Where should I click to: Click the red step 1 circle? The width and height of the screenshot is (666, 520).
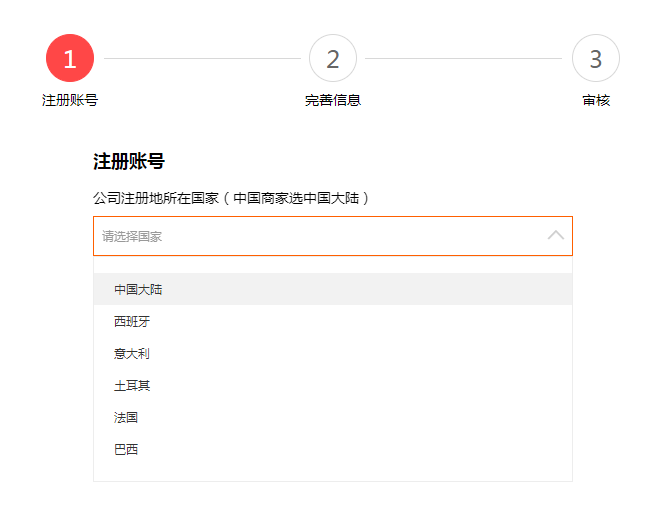pos(70,58)
